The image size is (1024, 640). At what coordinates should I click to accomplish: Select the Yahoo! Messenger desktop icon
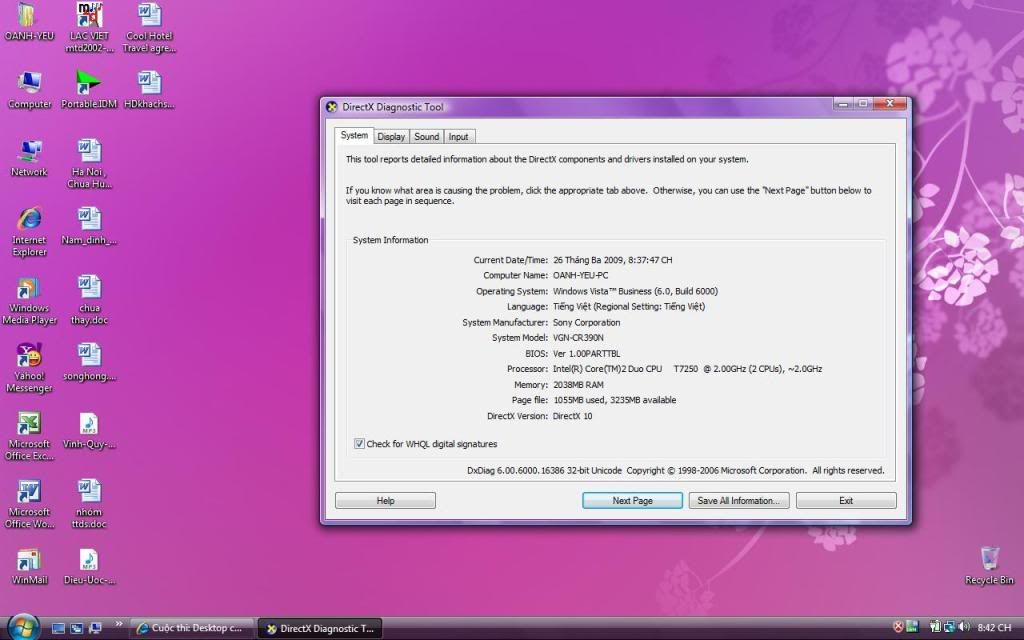[x=29, y=356]
